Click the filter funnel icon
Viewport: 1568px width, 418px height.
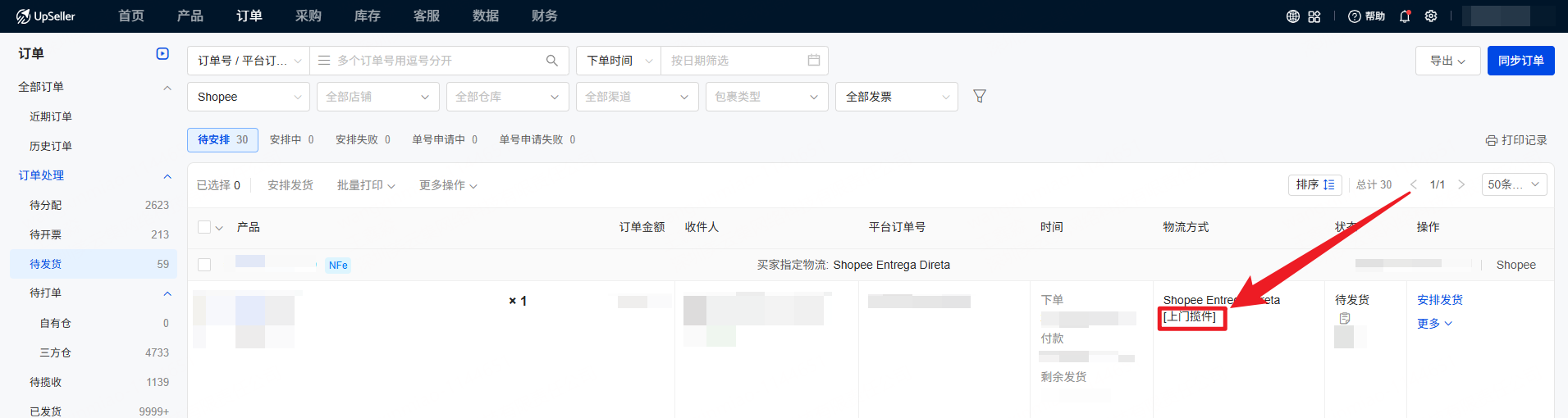(979, 97)
